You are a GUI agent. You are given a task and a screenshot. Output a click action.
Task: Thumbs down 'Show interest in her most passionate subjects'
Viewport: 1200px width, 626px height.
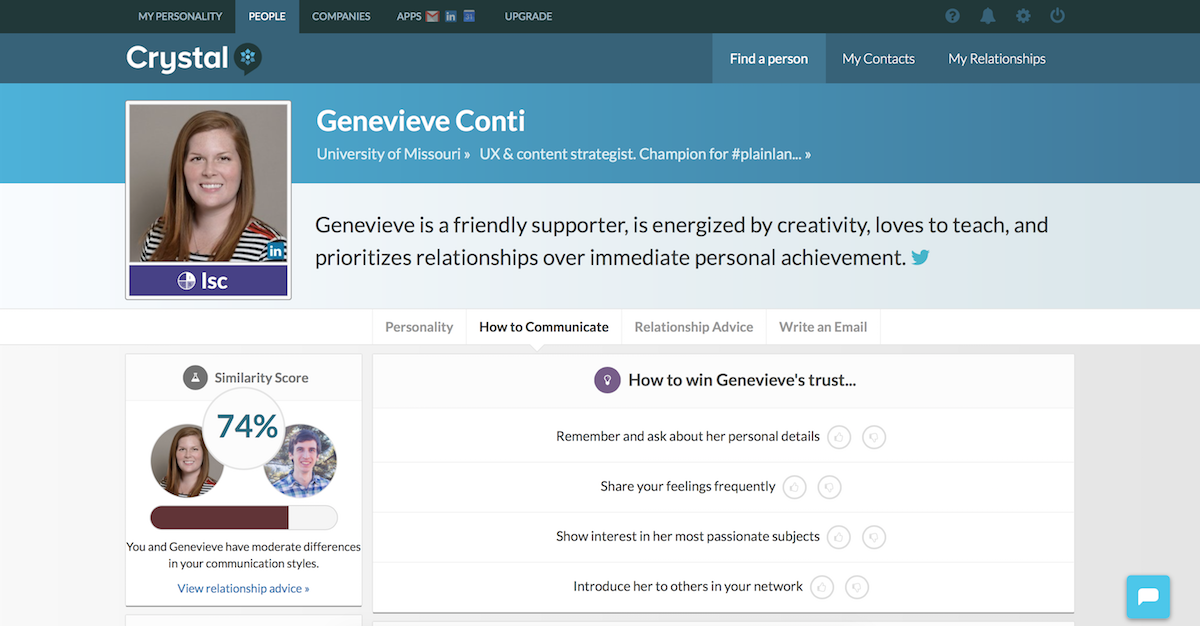pyautogui.click(x=874, y=537)
